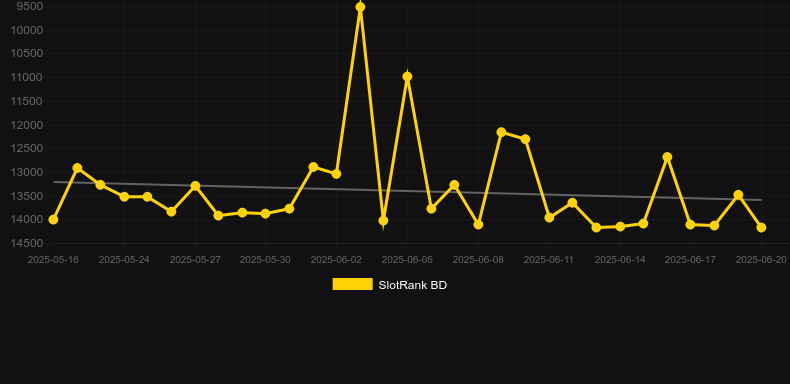Click the 11000 y-axis label
Image resolution: width=790 pixels, height=384 pixels.
(x=27, y=78)
